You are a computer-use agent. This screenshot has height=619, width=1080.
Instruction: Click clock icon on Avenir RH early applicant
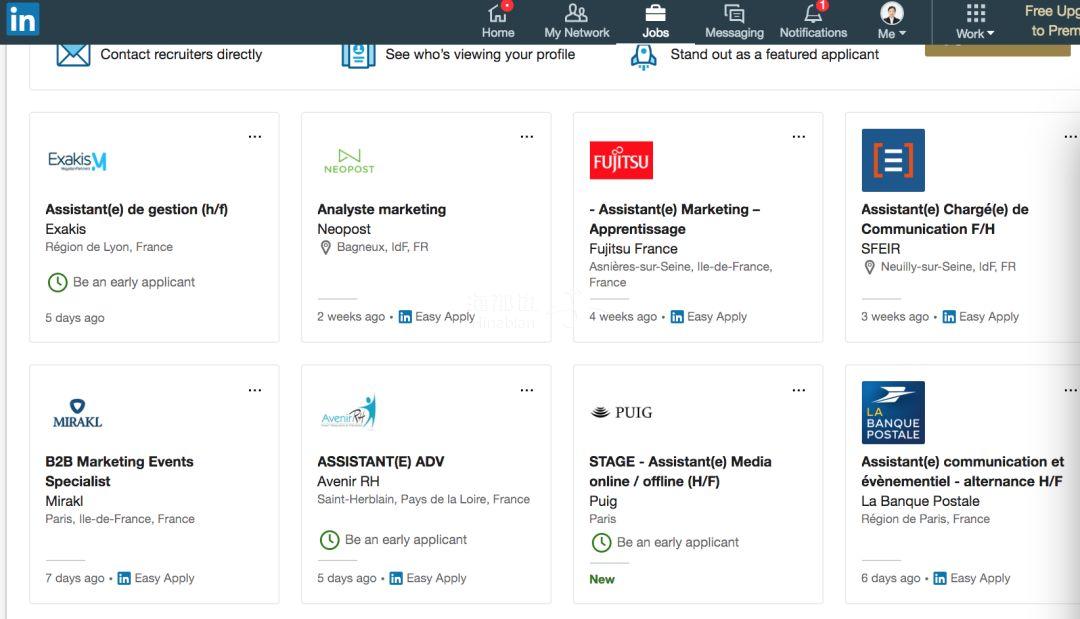tap(330, 540)
